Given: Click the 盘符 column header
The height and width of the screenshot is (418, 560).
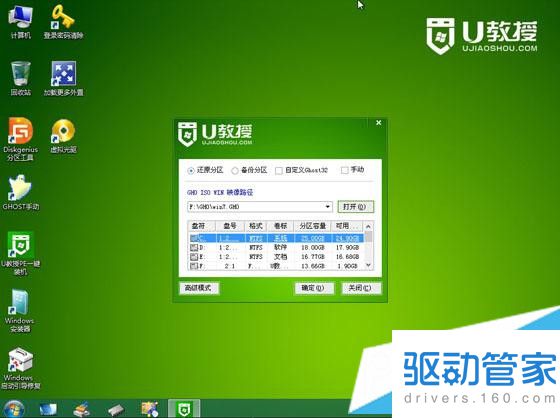Looking at the screenshot, I should tap(201, 226).
